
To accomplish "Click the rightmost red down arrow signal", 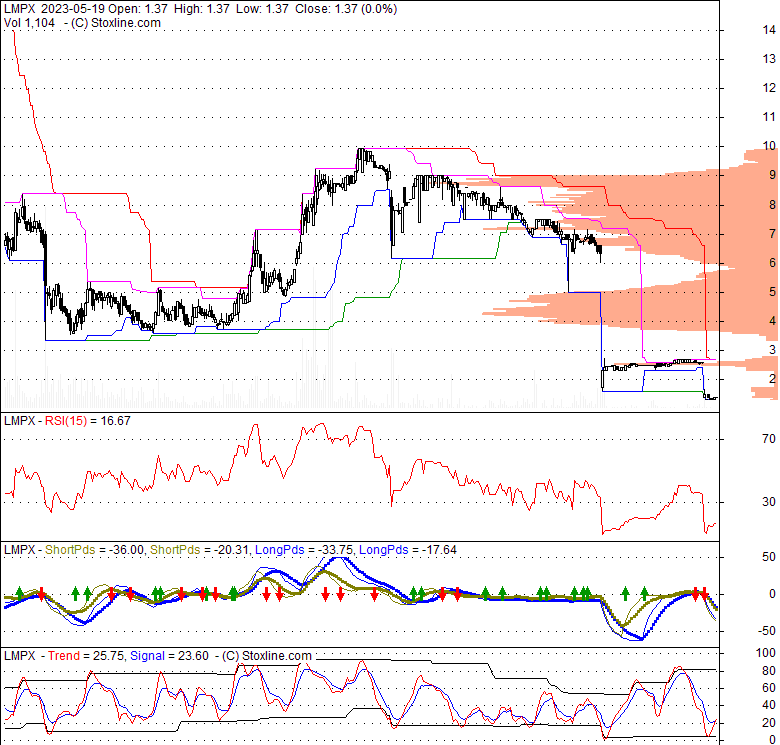I will [x=704, y=593].
